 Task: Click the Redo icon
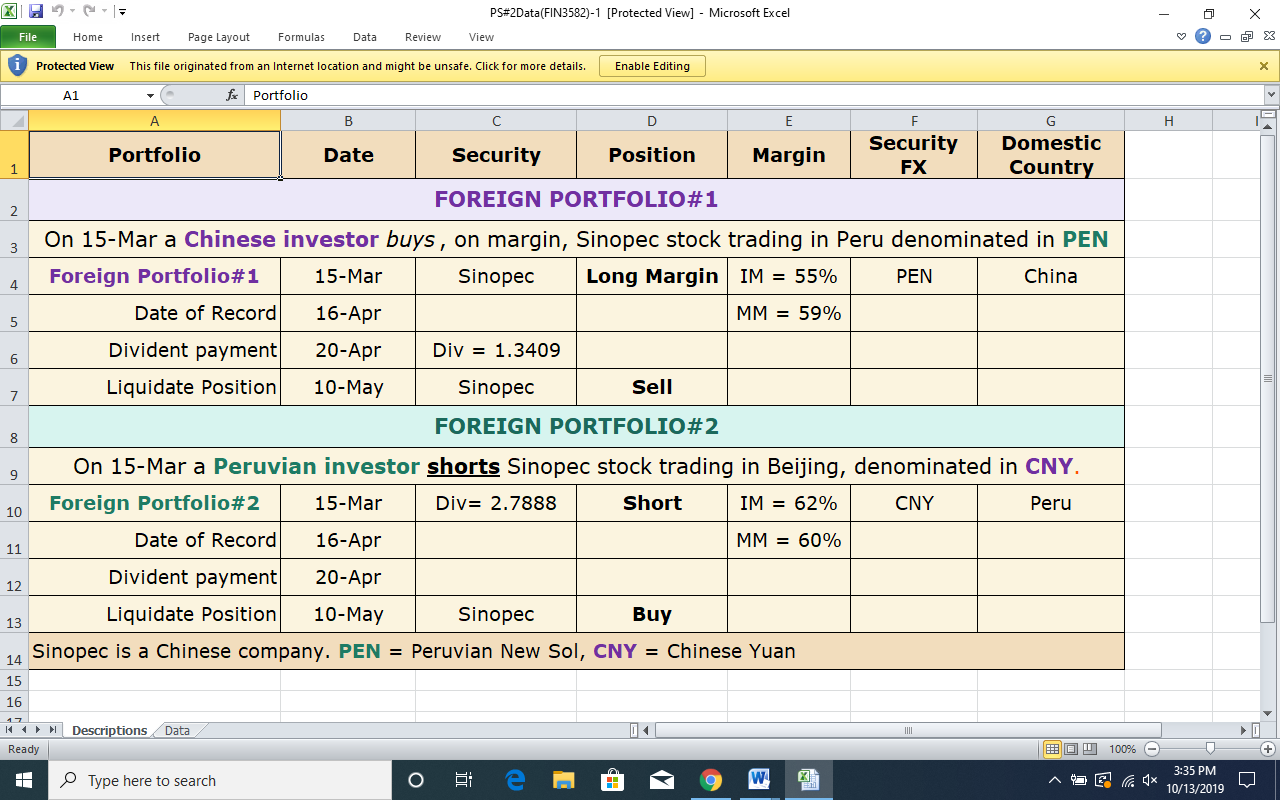click(x=90, y=11)
